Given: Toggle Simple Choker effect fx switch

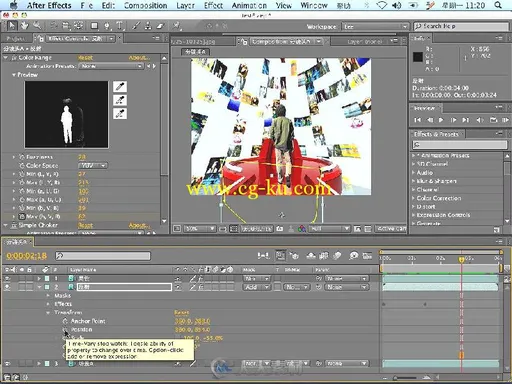Looking at the screenshot, I should click(x=14, y=225).
